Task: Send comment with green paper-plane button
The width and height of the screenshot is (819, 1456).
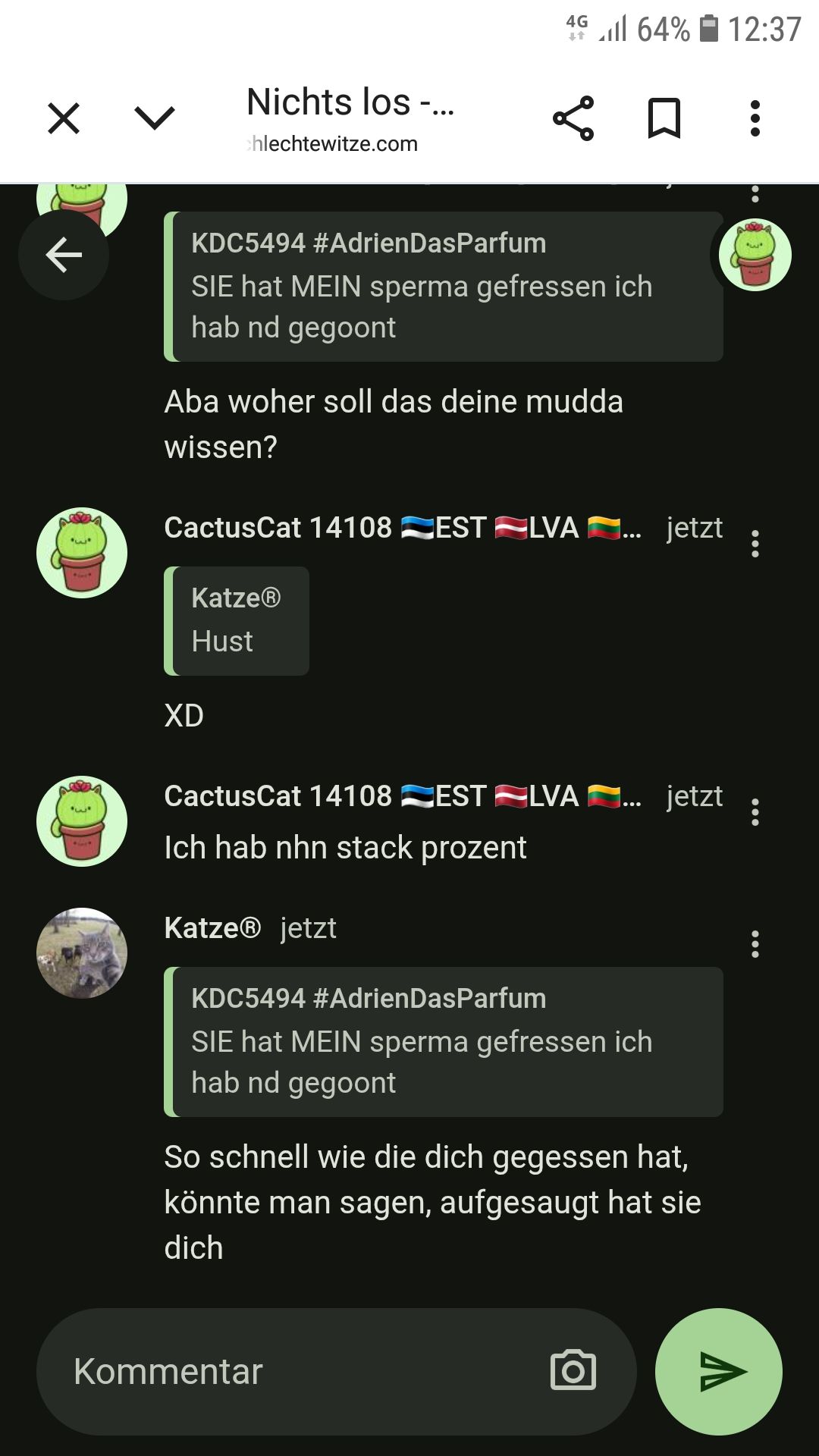Action: [719, 1371]
